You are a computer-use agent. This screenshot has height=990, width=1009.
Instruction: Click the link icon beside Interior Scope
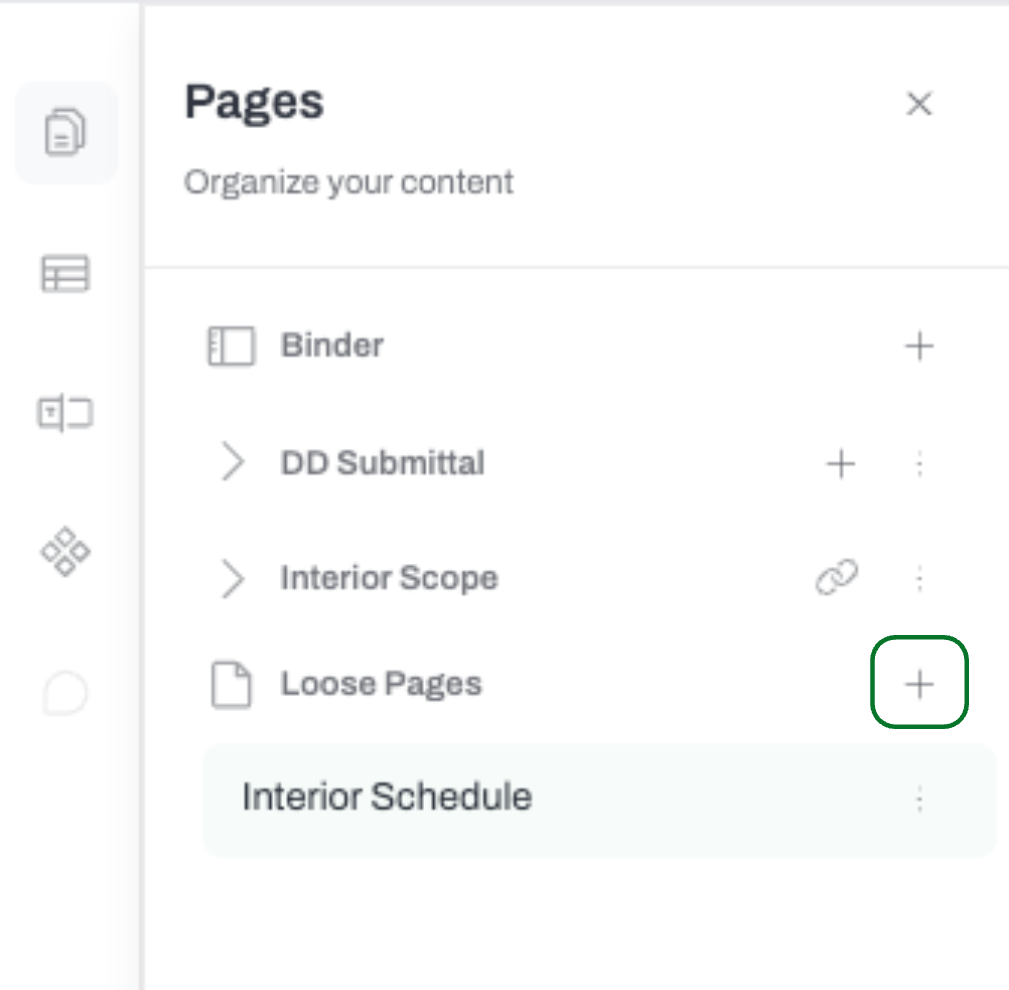click(837, 577)
